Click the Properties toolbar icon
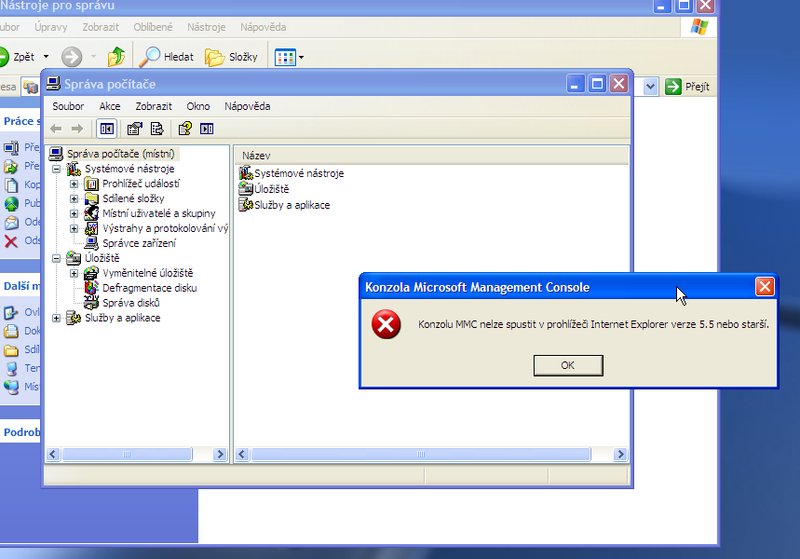 135,129
